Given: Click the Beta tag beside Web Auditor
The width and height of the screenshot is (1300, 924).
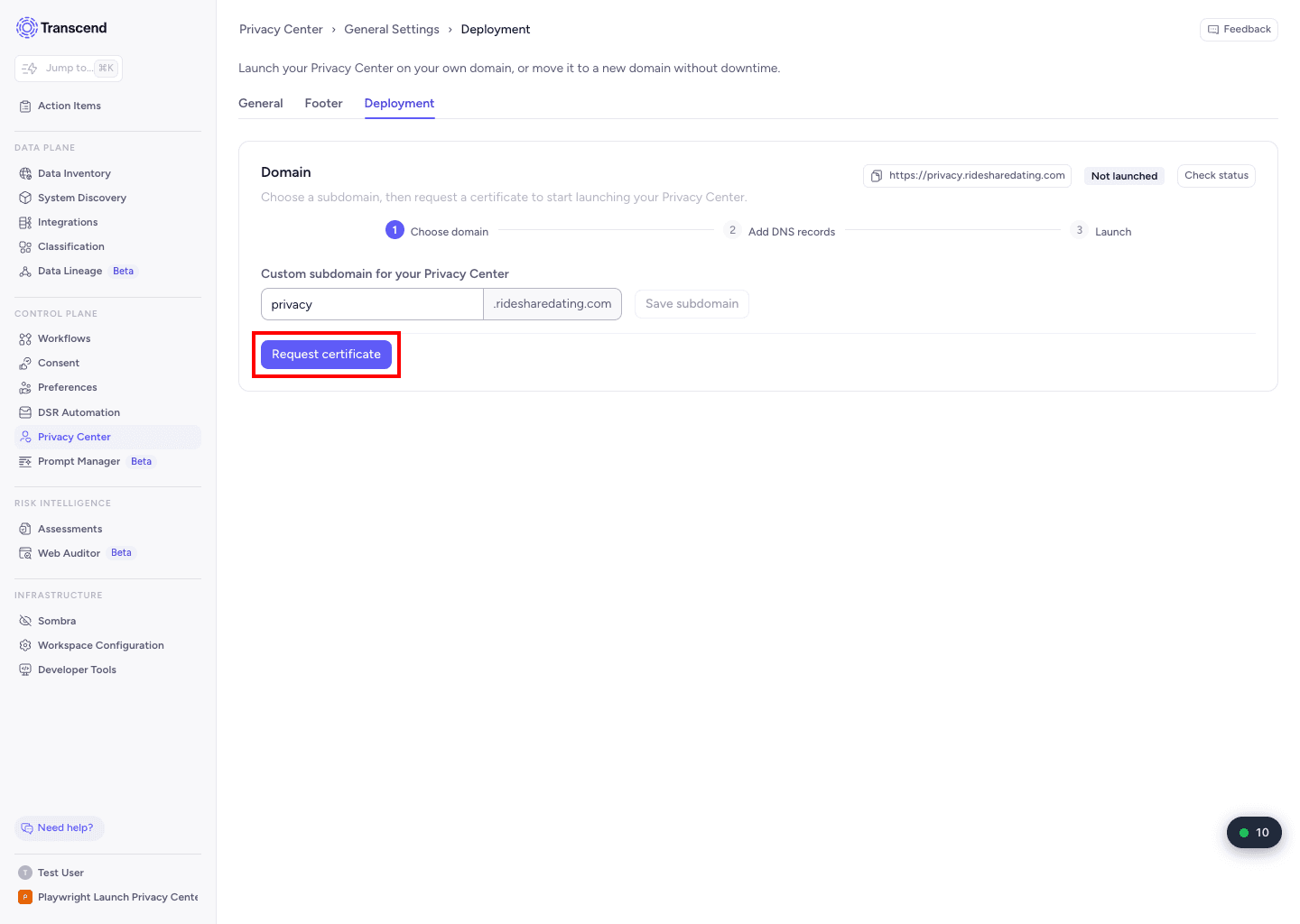Looking at the screenshot, I should click(x=122, y=553).
